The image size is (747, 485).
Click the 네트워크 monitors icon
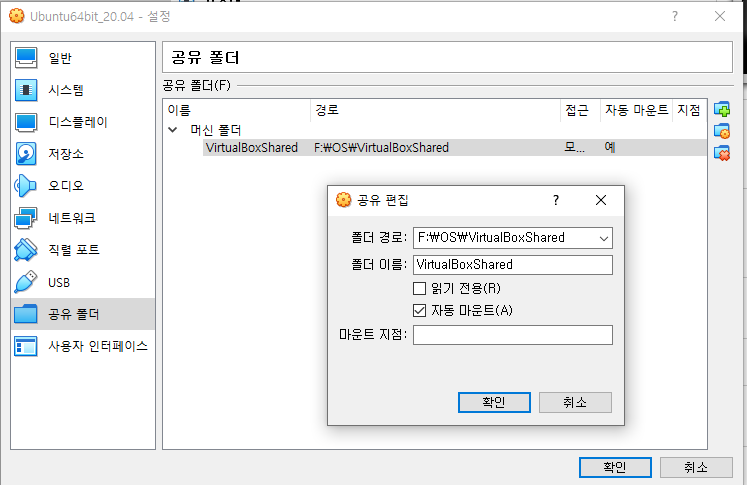point(26,218)
